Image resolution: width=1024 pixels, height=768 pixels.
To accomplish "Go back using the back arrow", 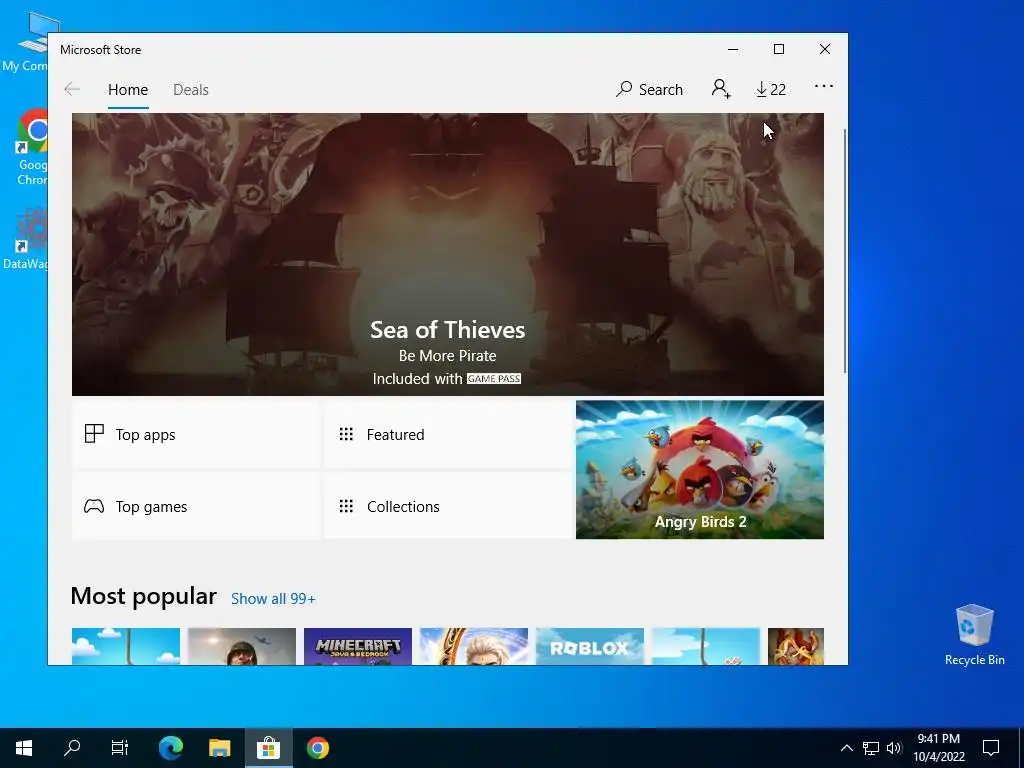I will click(72, 89).
